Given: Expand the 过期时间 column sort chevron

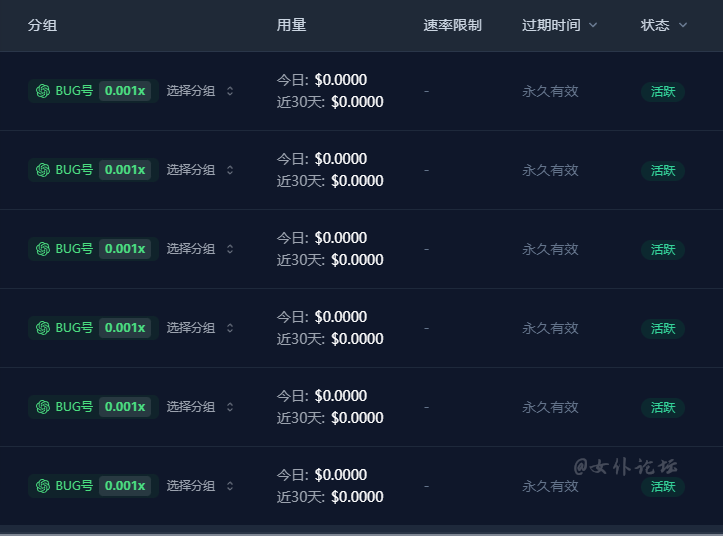Looking at the screenshot, I should click(593, 25).
